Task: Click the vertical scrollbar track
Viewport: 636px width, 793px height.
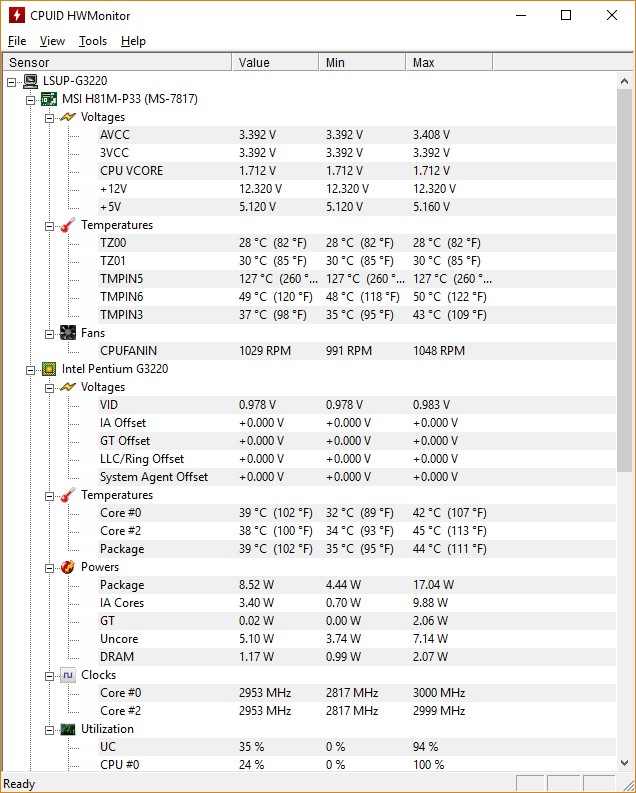Action: (626, 600)
